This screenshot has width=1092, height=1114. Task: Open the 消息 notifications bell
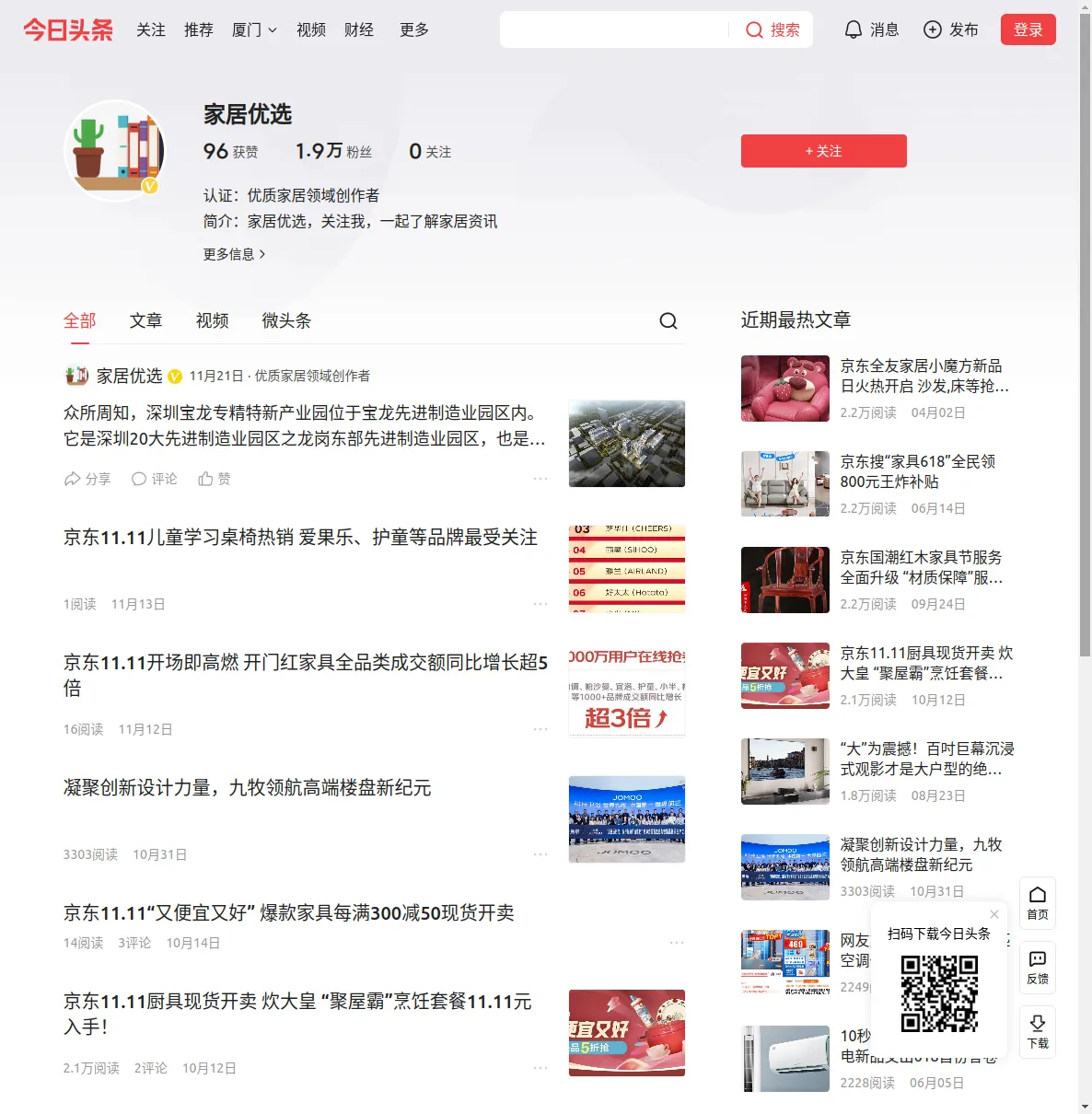854,29
